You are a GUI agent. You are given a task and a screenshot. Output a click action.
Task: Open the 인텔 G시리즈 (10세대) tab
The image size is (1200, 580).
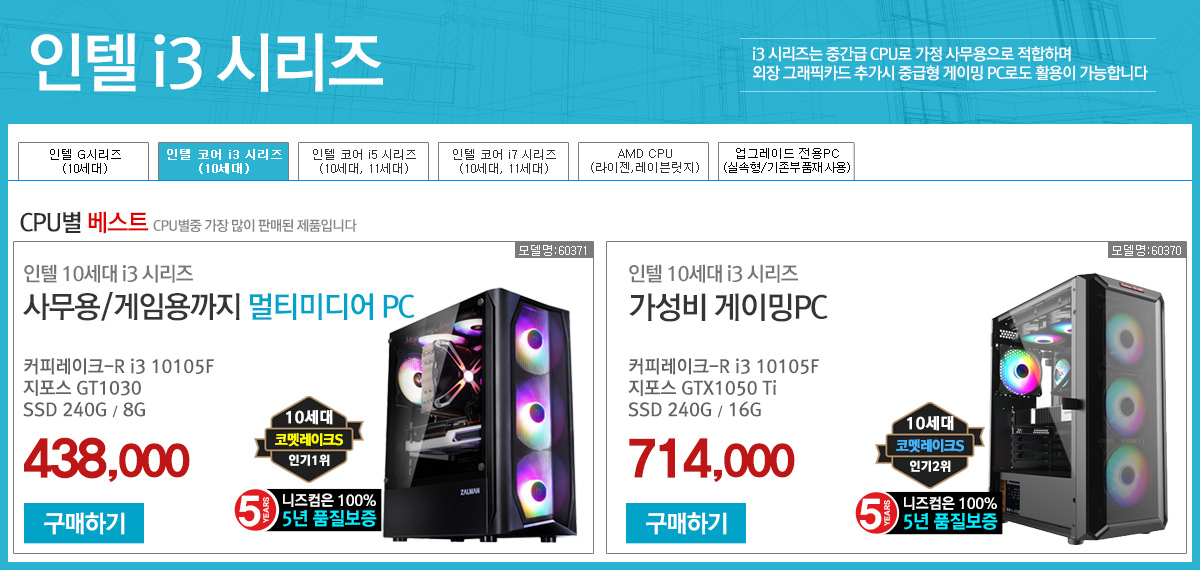coord(86,161)
